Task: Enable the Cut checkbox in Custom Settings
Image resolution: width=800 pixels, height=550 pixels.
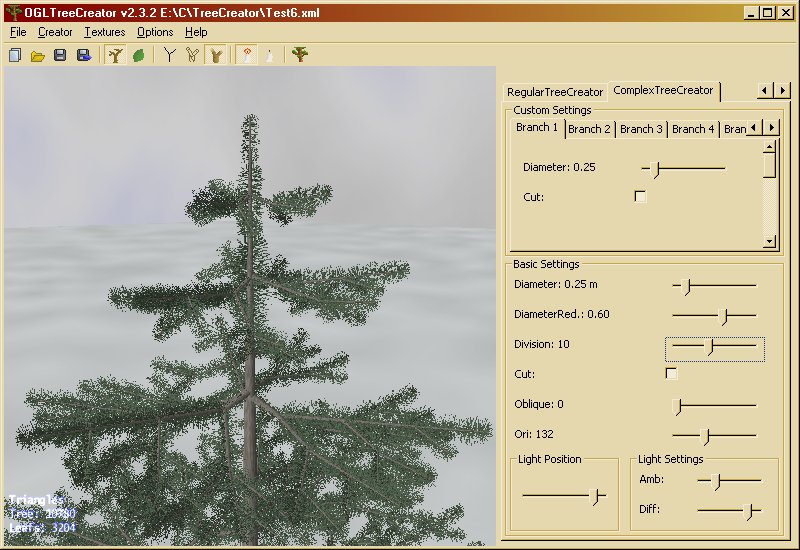Action: (640, 197)
